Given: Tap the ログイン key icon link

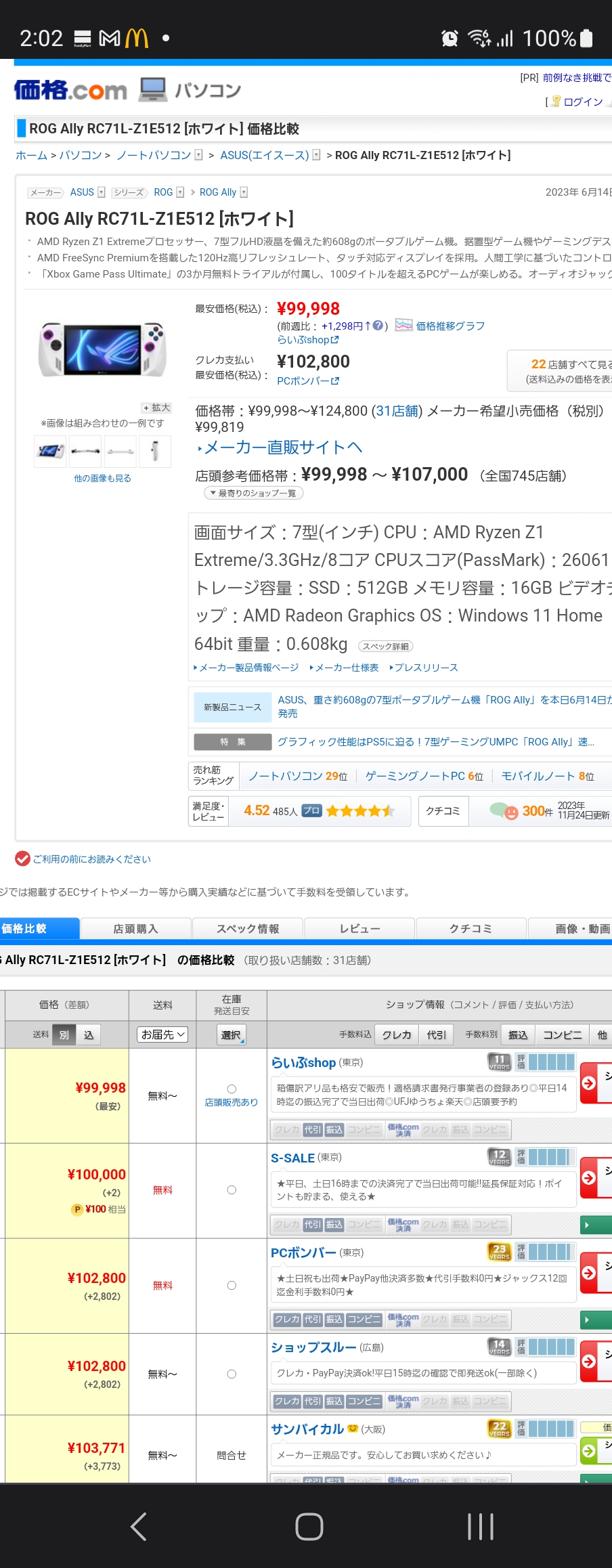Looking at the screenshot, I should [556, 102].
